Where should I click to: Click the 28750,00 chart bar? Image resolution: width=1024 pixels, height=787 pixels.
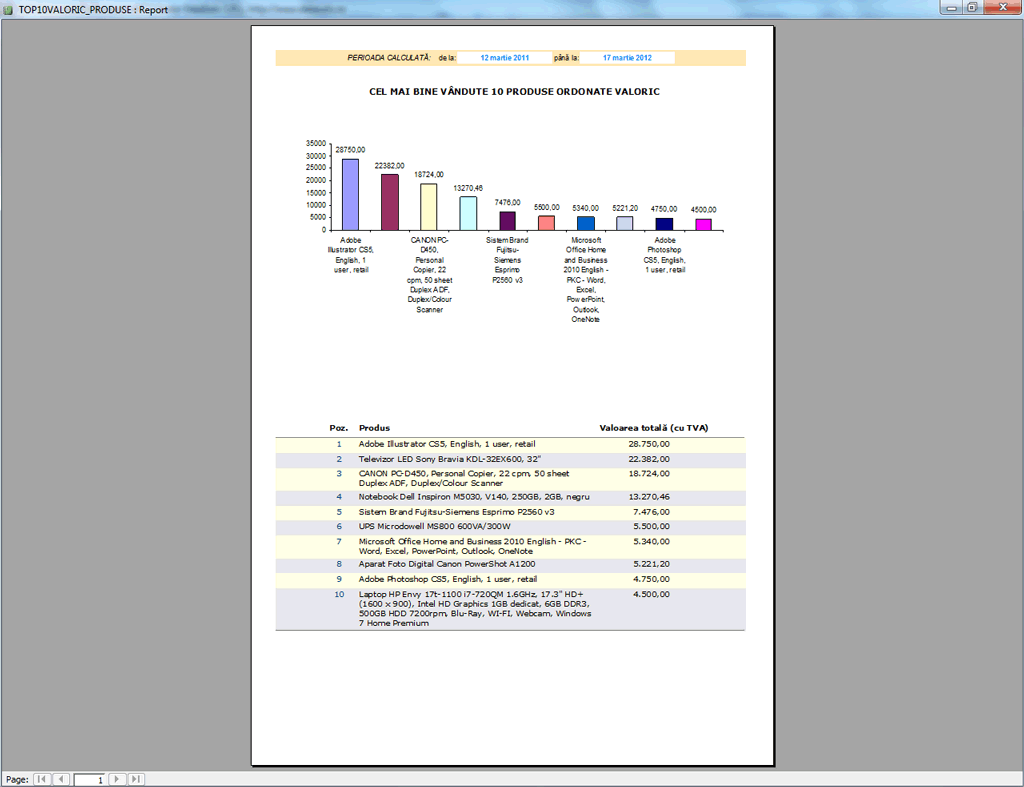click(350, 195)
